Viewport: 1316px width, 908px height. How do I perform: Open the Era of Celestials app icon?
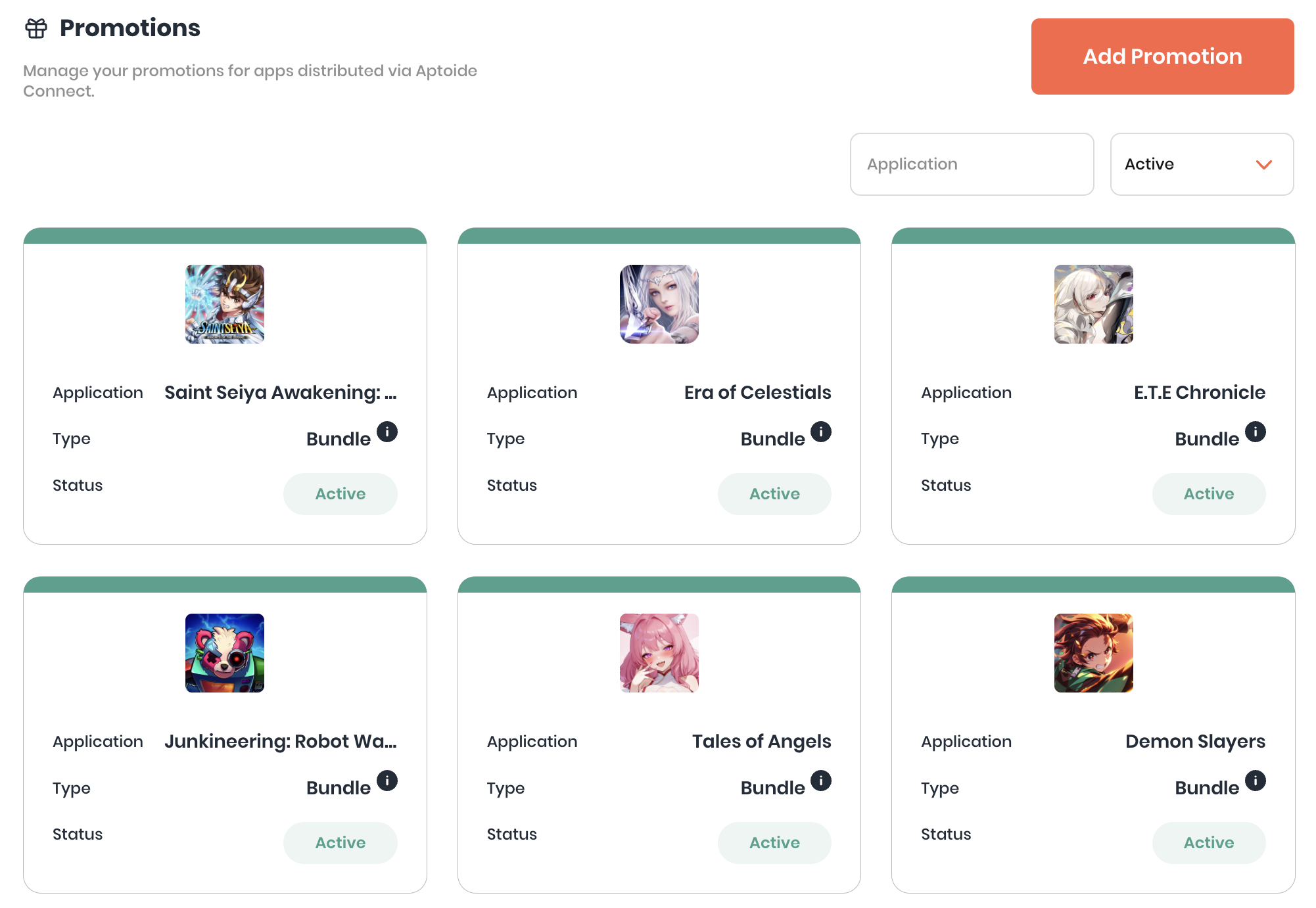(x=659, y=304)
